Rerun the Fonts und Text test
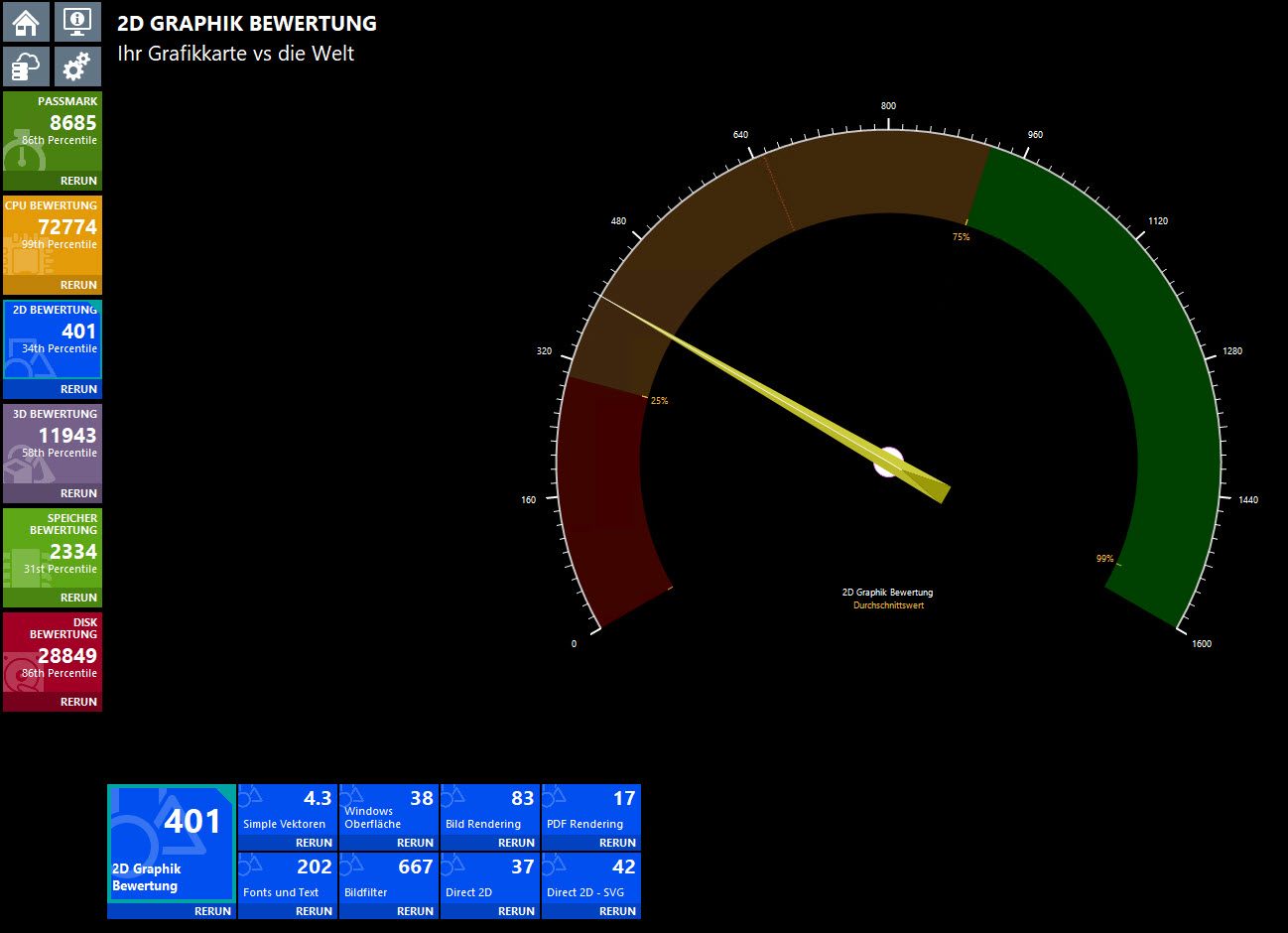This screenshot has height=933, width=1288. [x=314, y=911]
